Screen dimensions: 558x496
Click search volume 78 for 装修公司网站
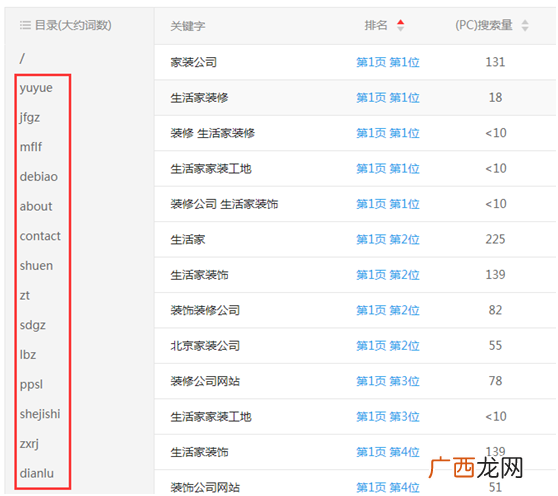click(495, 381)
